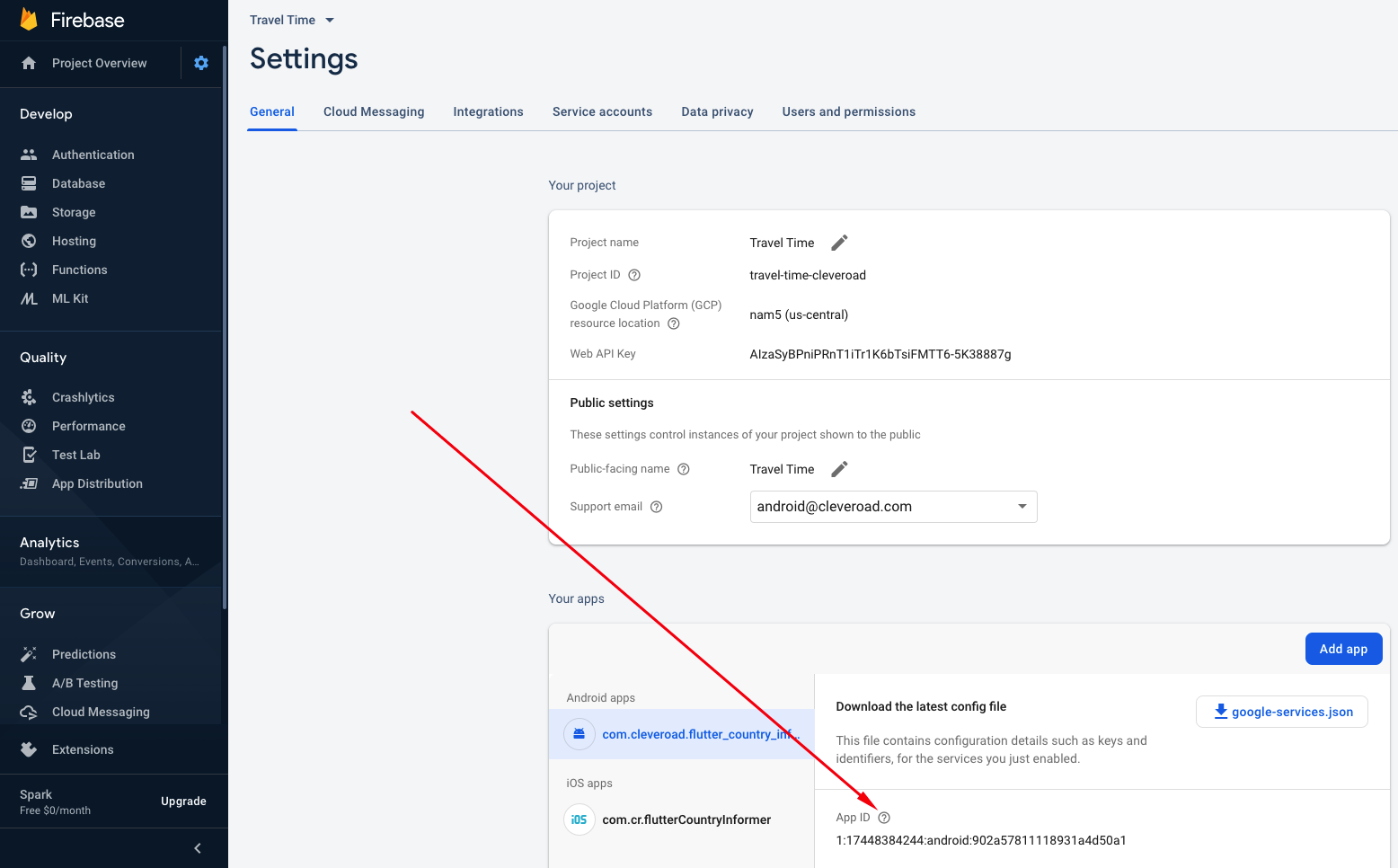Click the Project ID help icon

pyautogui.click(x=634, y=275)
